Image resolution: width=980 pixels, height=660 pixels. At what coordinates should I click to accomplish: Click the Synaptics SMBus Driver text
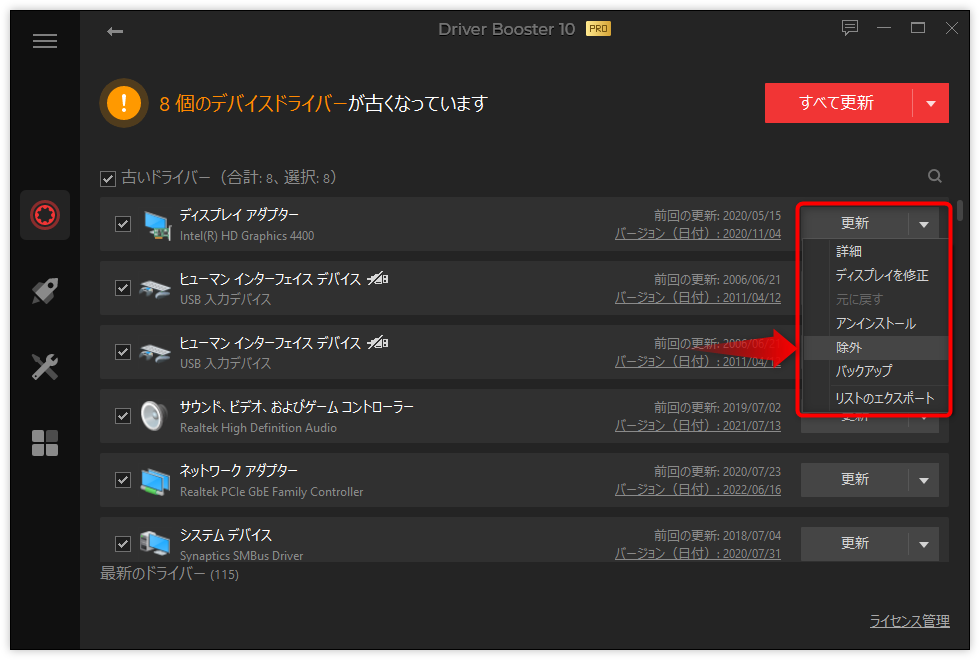click(241, 556)
